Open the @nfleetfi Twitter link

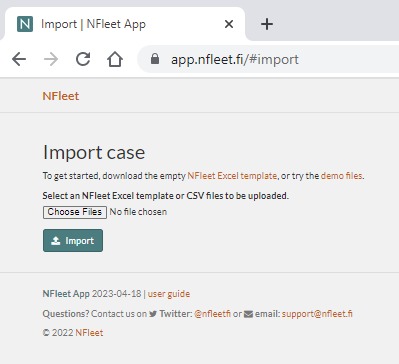(212, 314)
